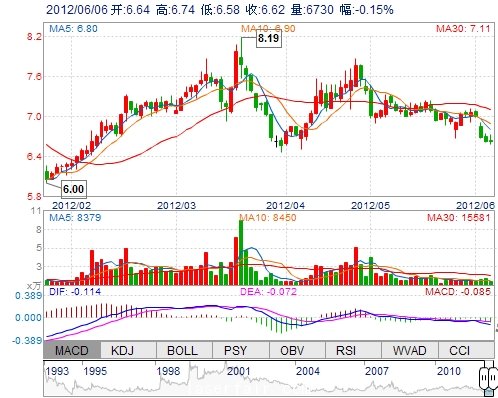Click the tallest green volume bar
498x398 pixels.
point(241,252)
